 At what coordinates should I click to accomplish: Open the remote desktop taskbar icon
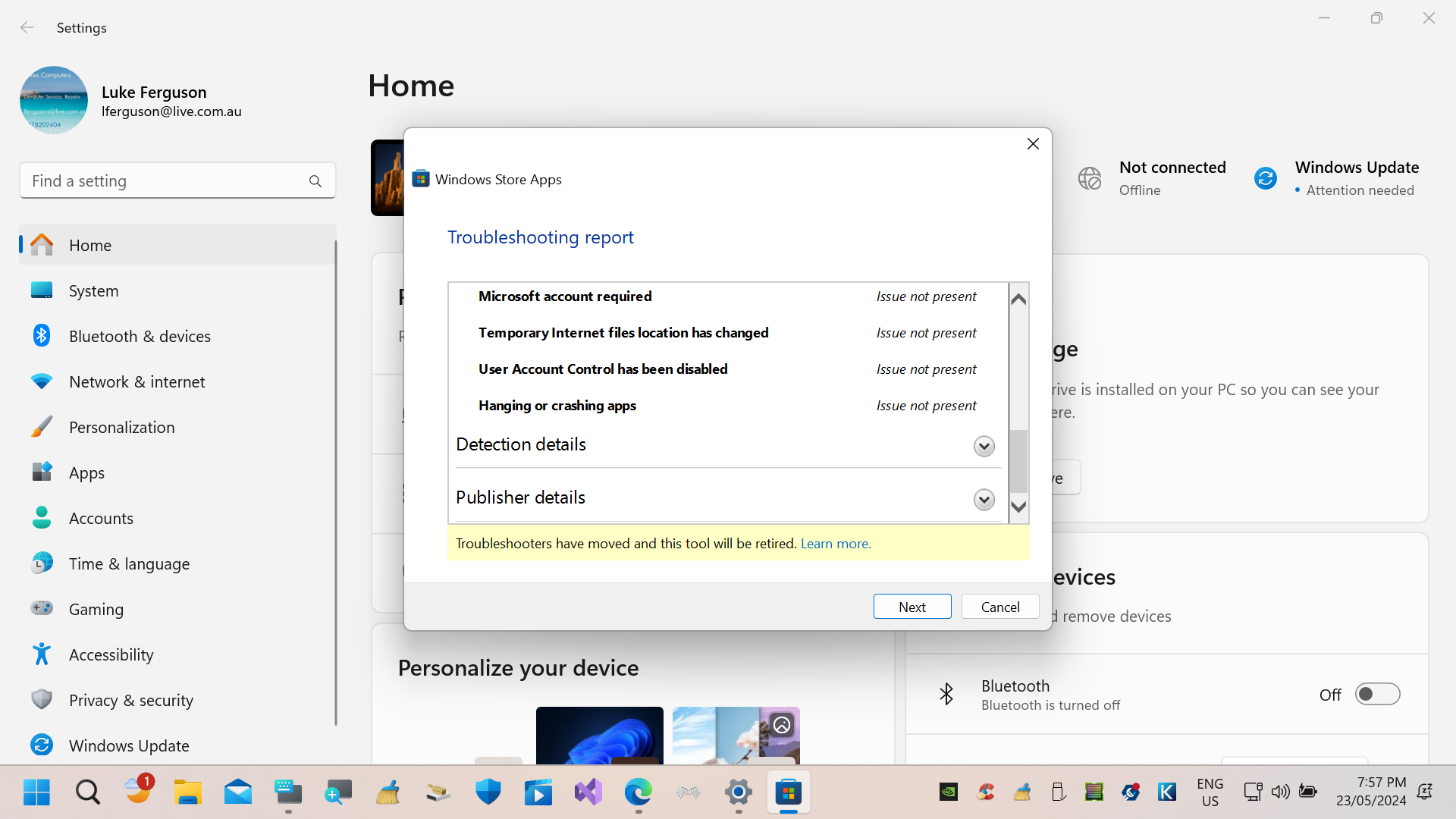click(x=337, y=792)
